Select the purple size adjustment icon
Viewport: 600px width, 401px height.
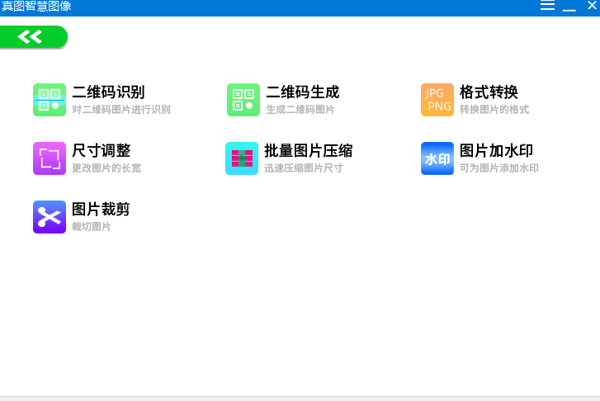(x=49, y=158)
